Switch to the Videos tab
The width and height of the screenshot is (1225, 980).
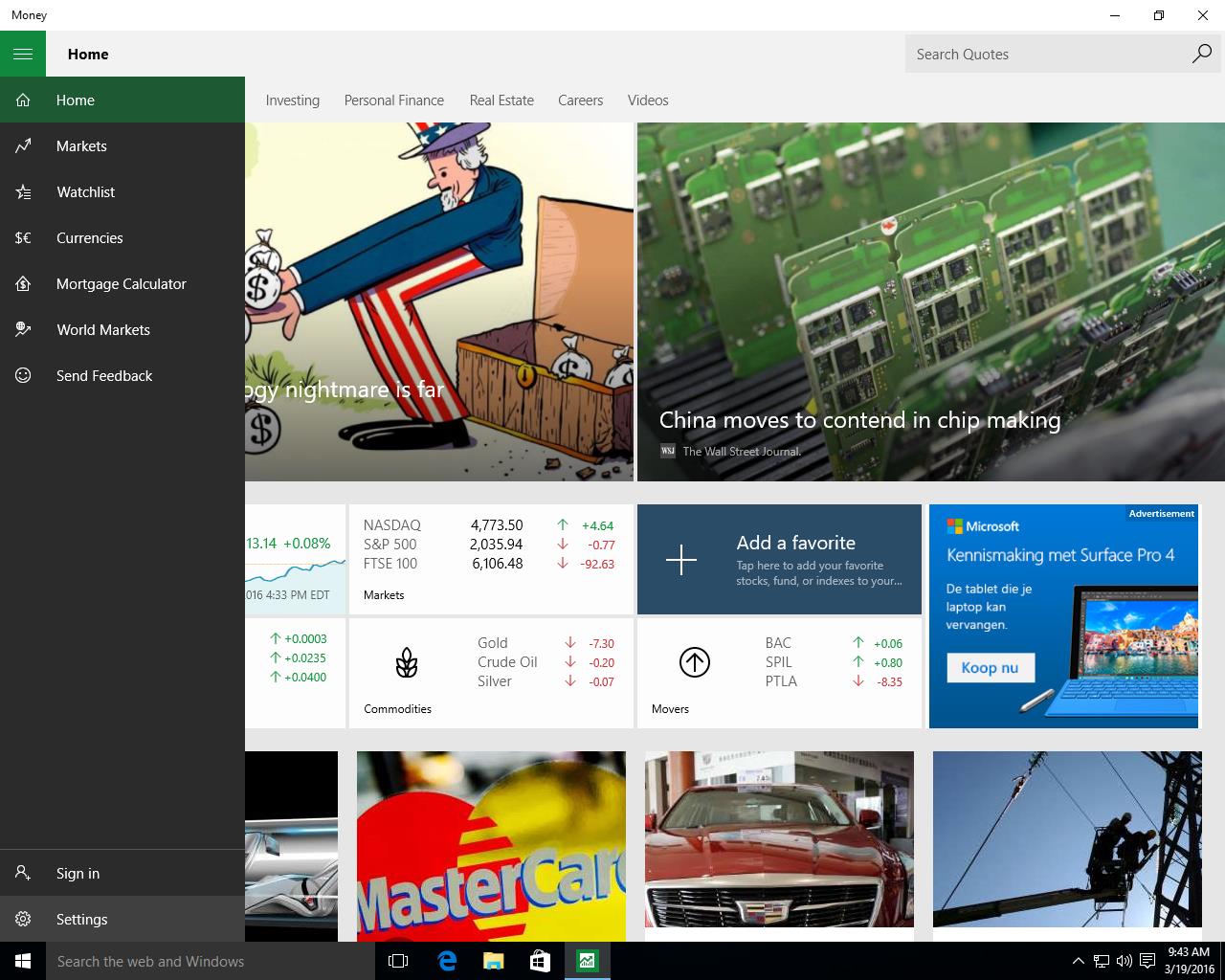(x=648, y=100)
